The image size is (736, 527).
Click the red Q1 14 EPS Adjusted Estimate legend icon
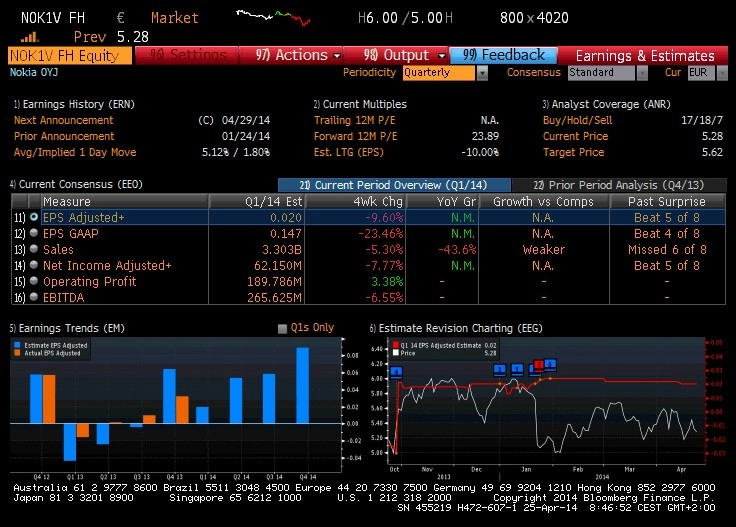tap(396, 345)
